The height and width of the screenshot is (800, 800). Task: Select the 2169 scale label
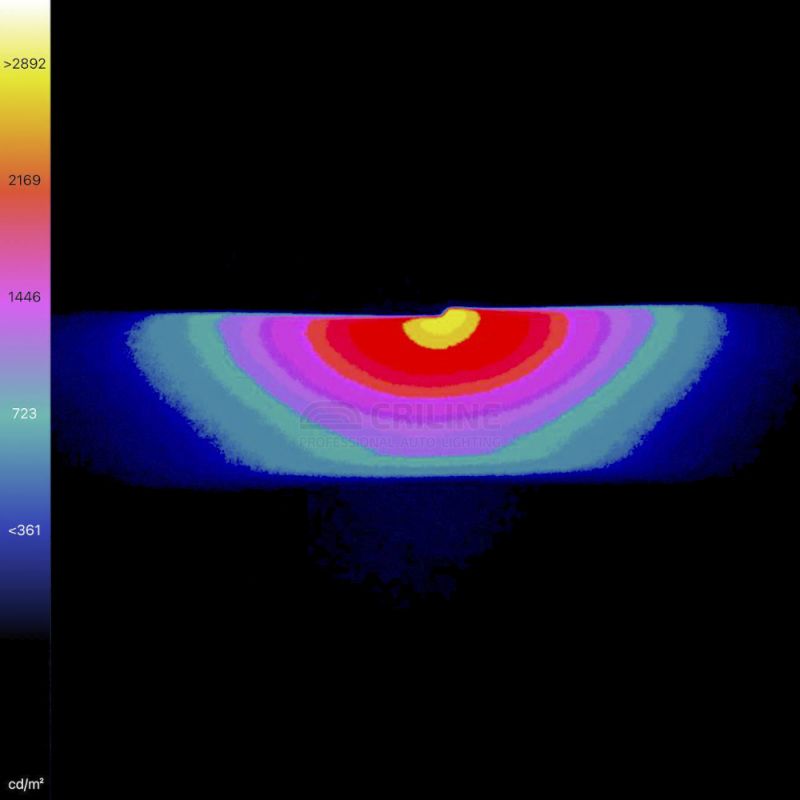point(25,180)
